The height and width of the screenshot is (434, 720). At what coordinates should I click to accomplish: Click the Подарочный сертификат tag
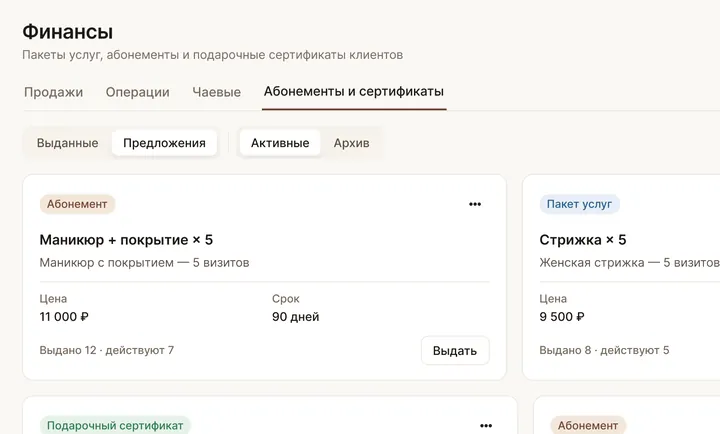[115, 425]
